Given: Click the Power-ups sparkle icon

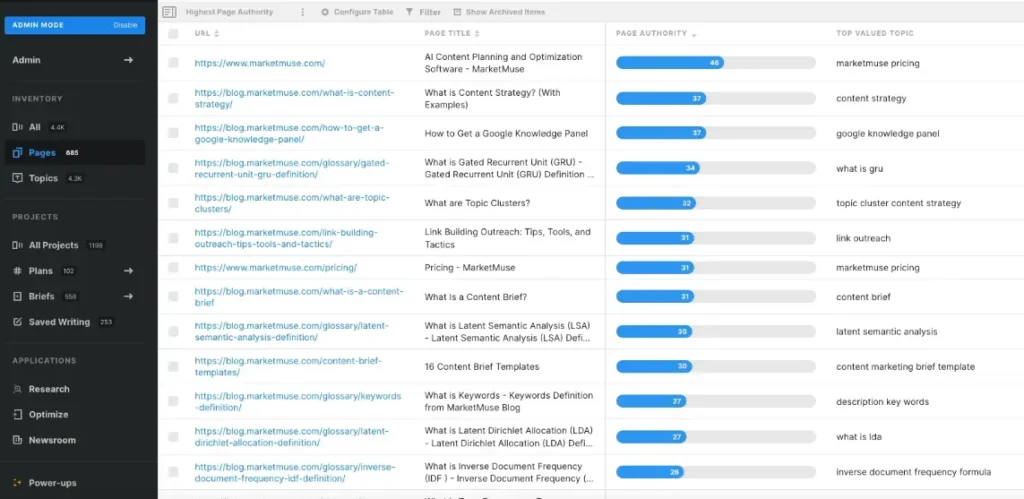Looking at the screenshot, I should (18, 483).
